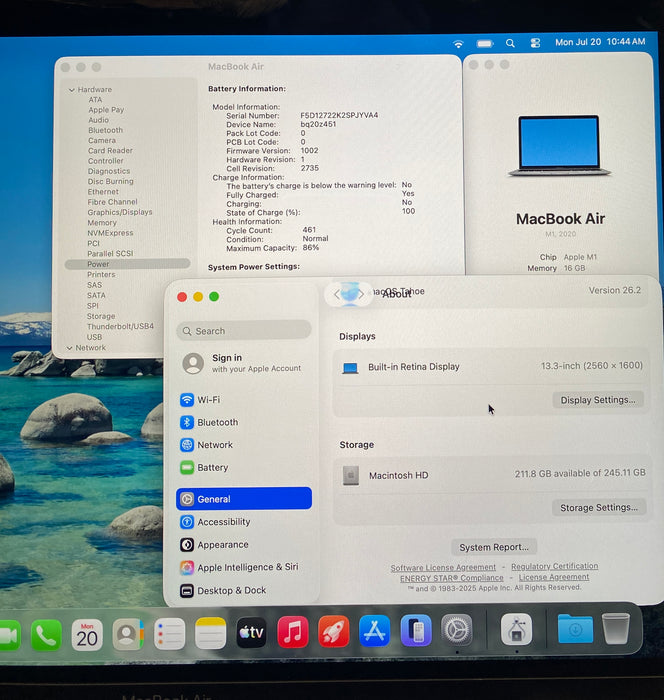Select NVMExpress in System Information sidebar
Viewport: 664px width, 700px height.
pos(110,233)
